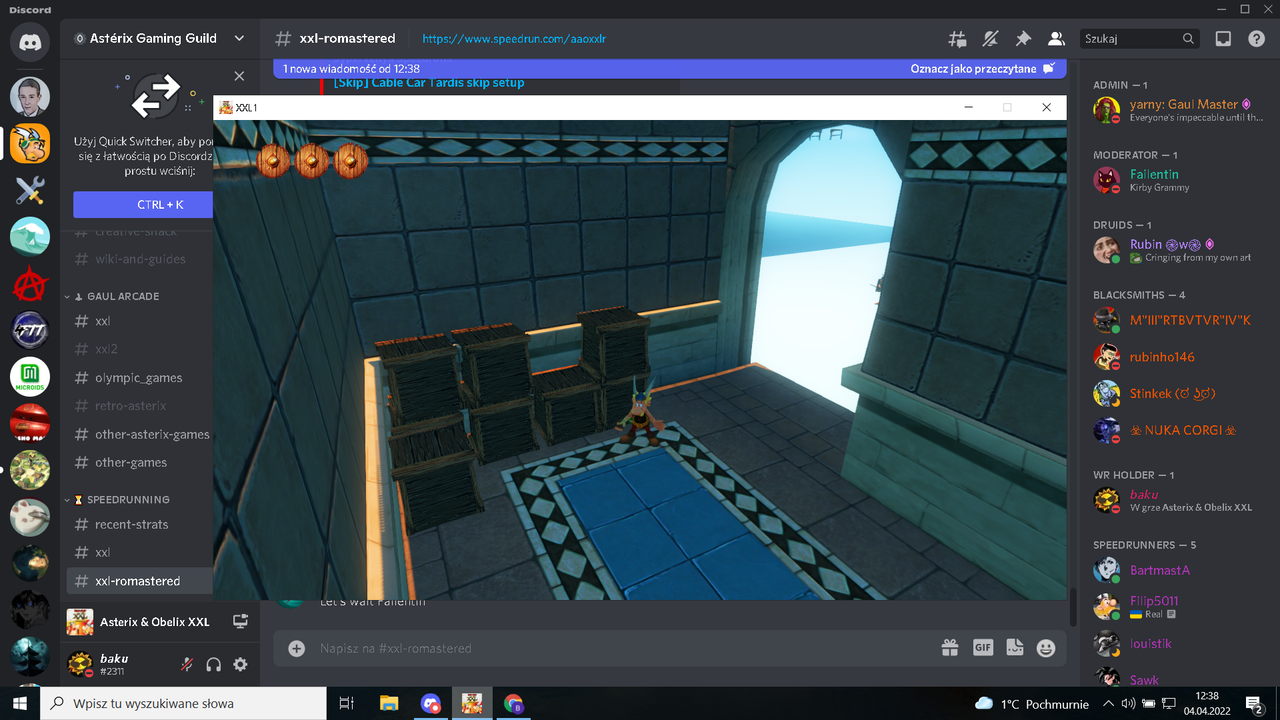Toggle headphone deafen in user panel
1280x720 pixels.
point(213,664)
